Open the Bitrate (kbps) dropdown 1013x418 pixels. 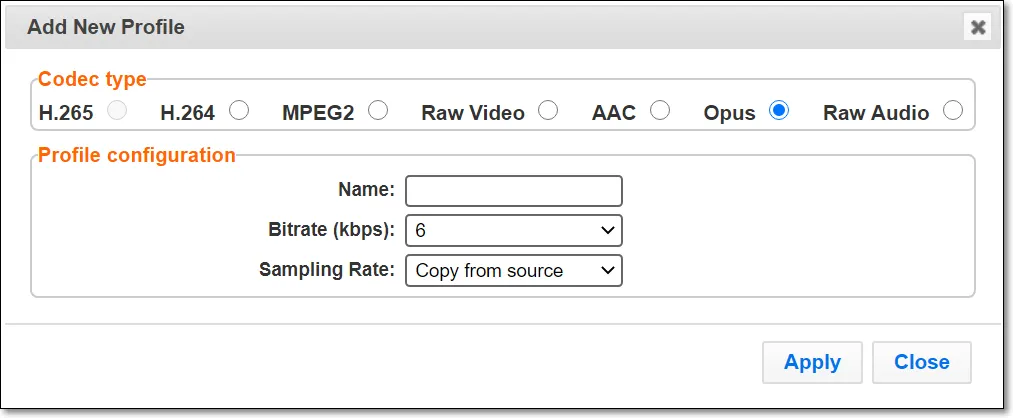point(514,231)
